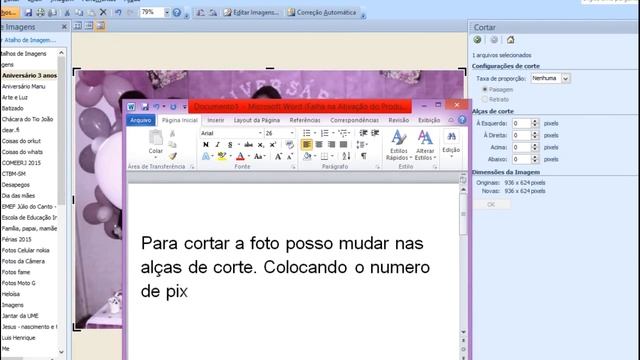
Task: Click Grow Font icon in Word ribbon
Action: (x=278, y=156)
